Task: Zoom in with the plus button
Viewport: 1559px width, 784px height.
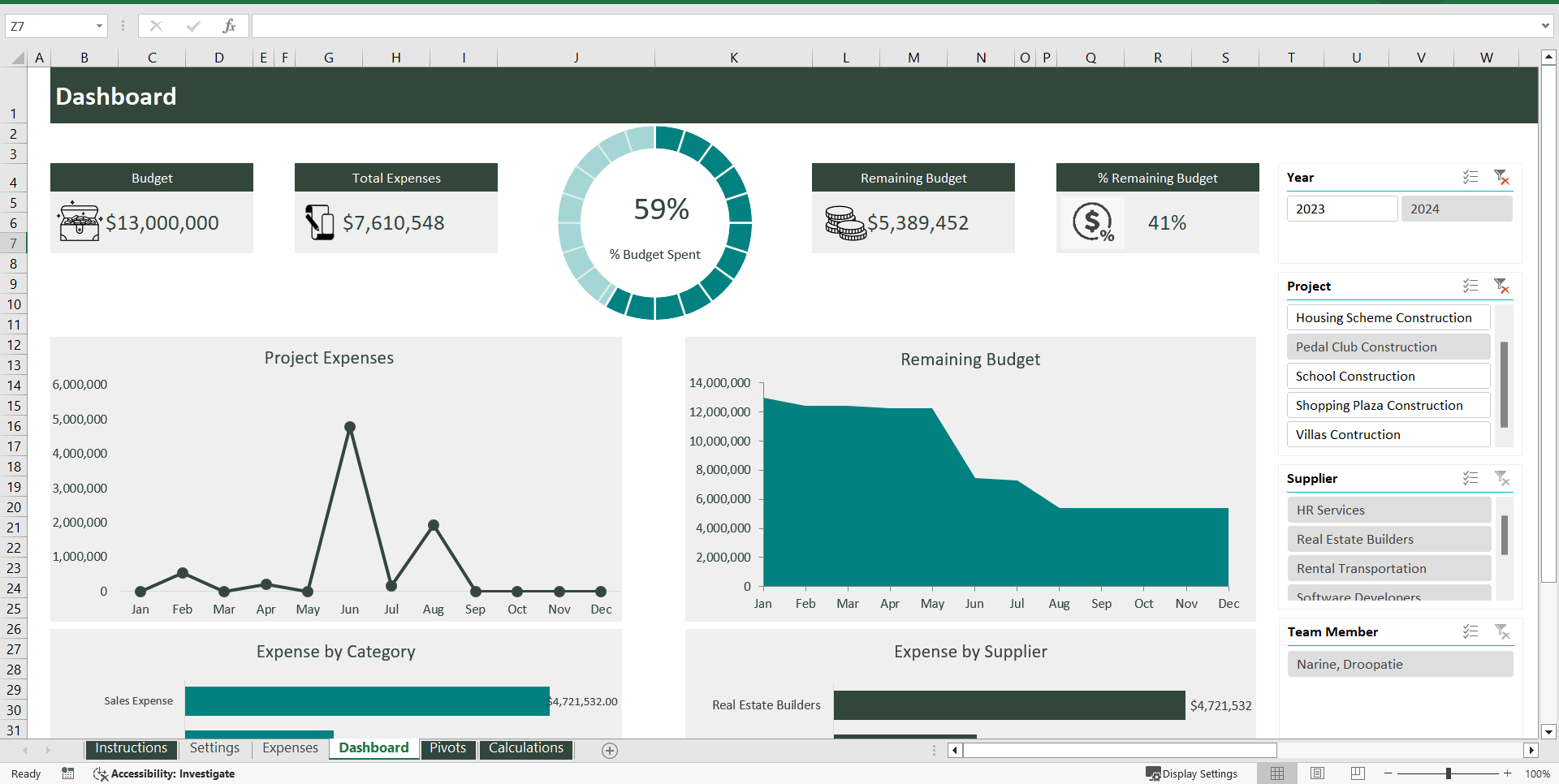Action: click(x=1507, y=773)
